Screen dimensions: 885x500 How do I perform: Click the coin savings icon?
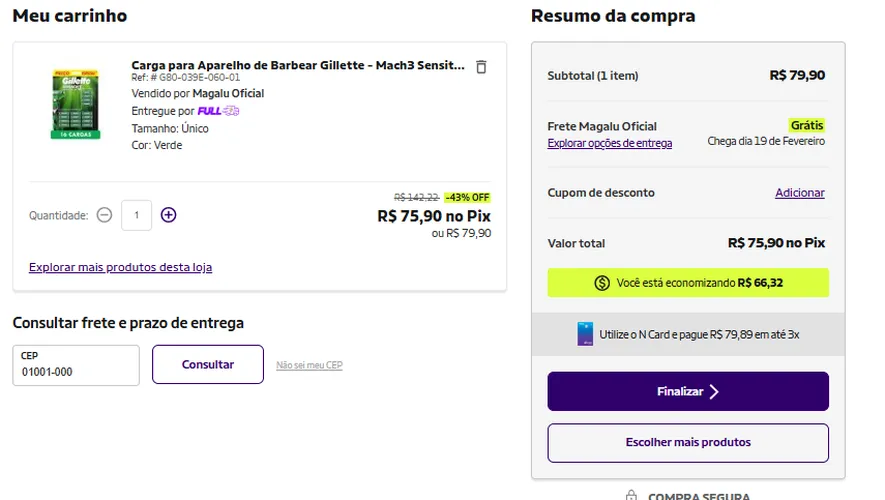coord(602,283)
